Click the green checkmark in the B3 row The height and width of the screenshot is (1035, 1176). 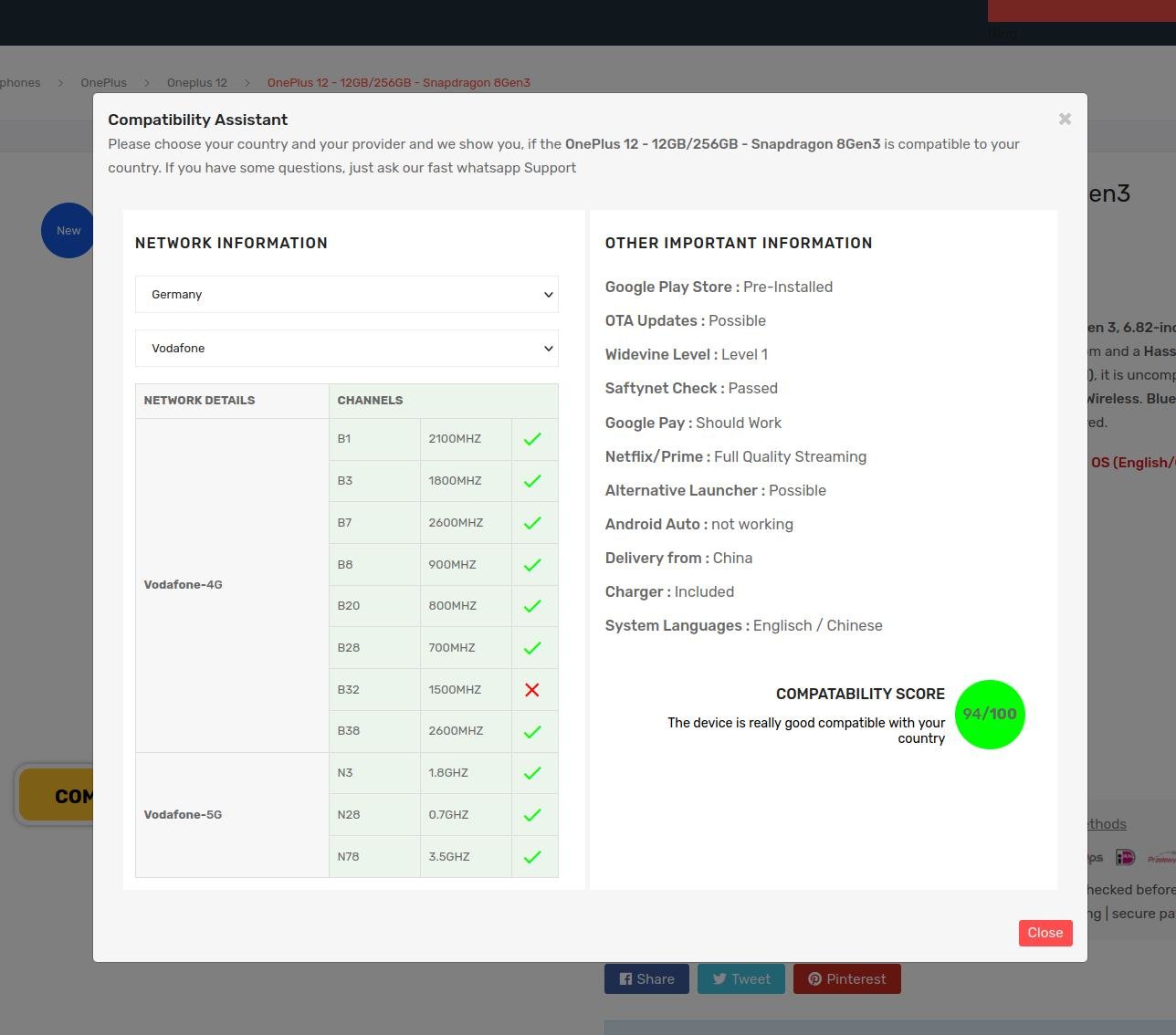point(532,481)
